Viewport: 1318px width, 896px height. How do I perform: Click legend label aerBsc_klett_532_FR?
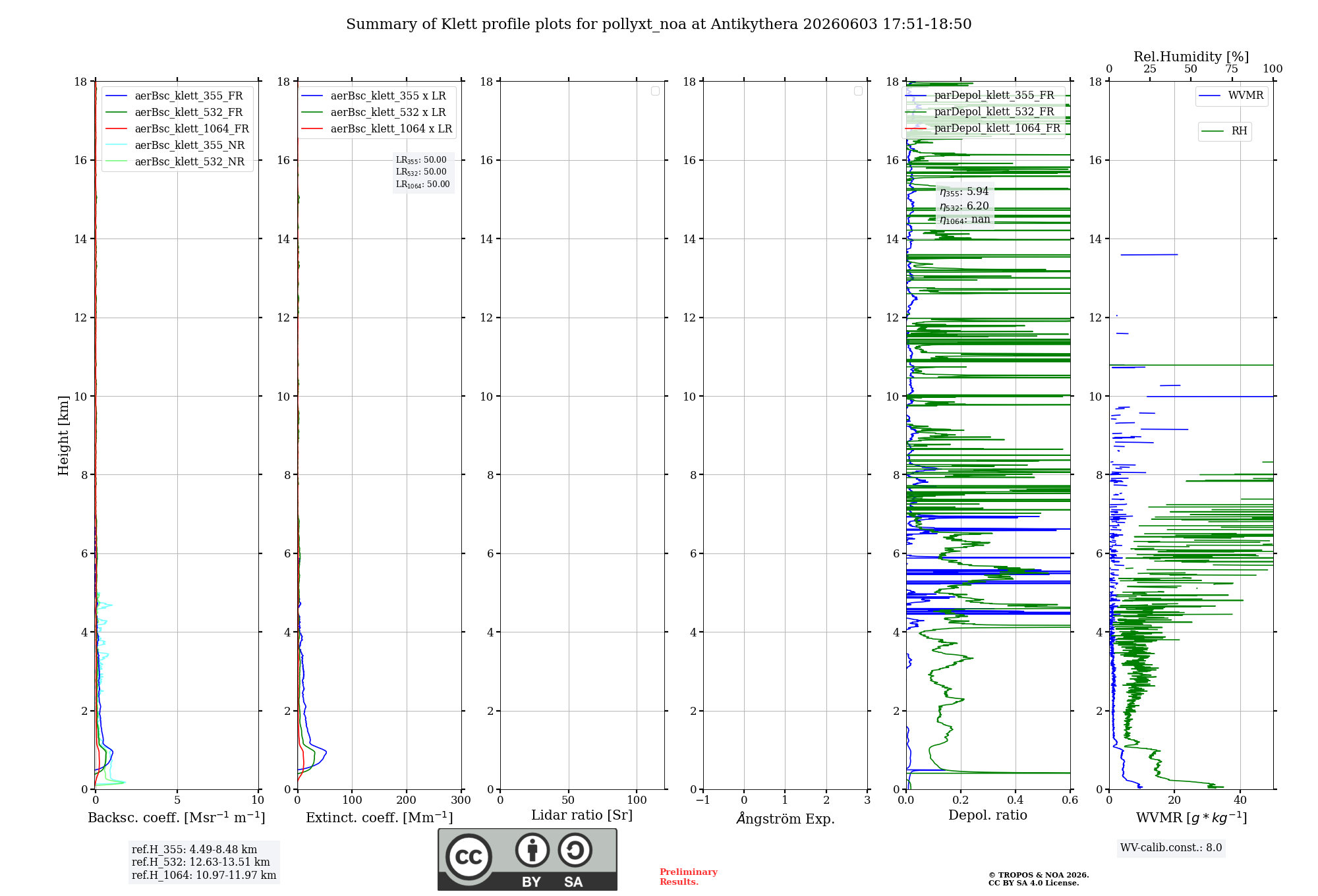point(188,112)
